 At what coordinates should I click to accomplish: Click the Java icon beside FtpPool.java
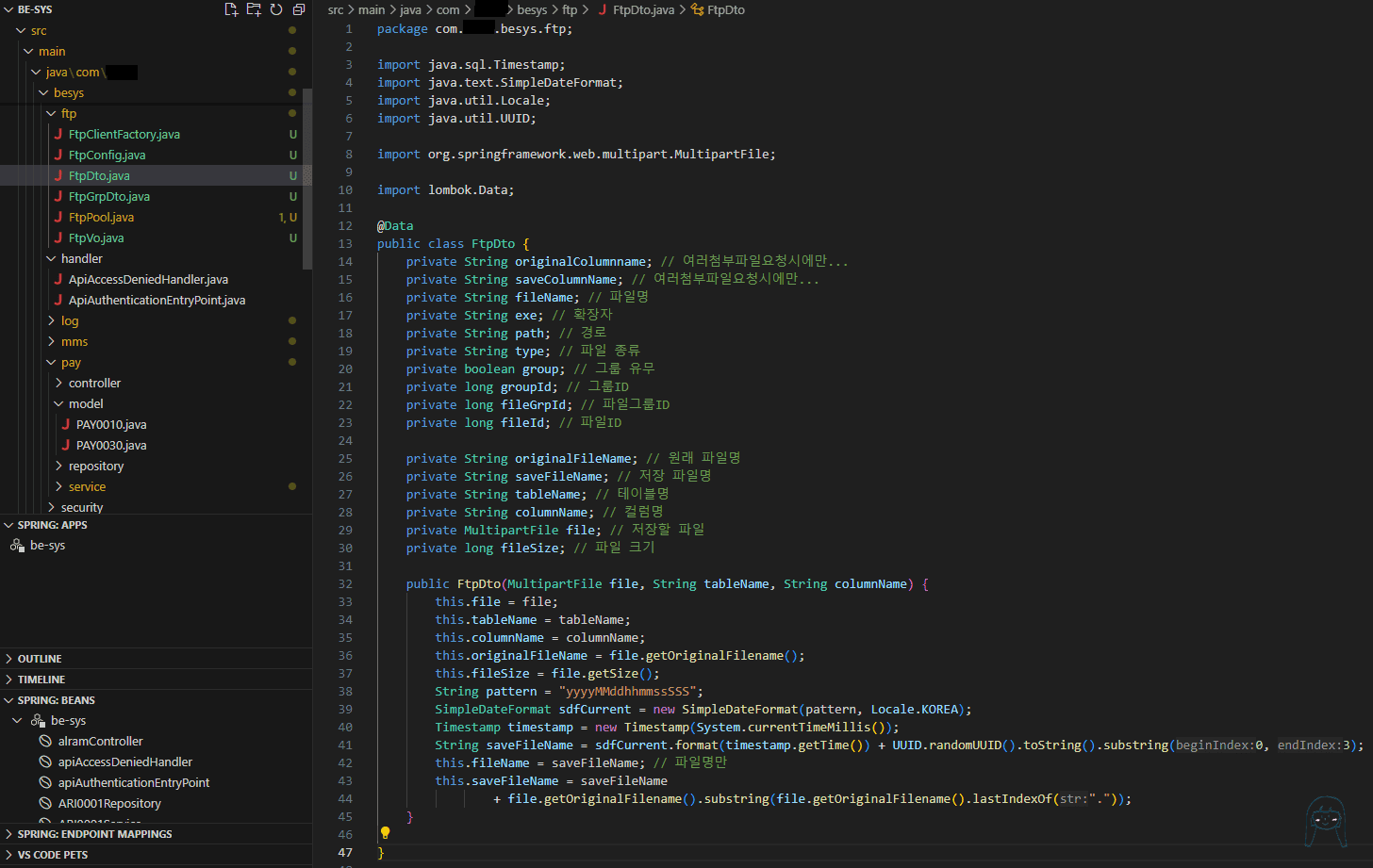58,217
